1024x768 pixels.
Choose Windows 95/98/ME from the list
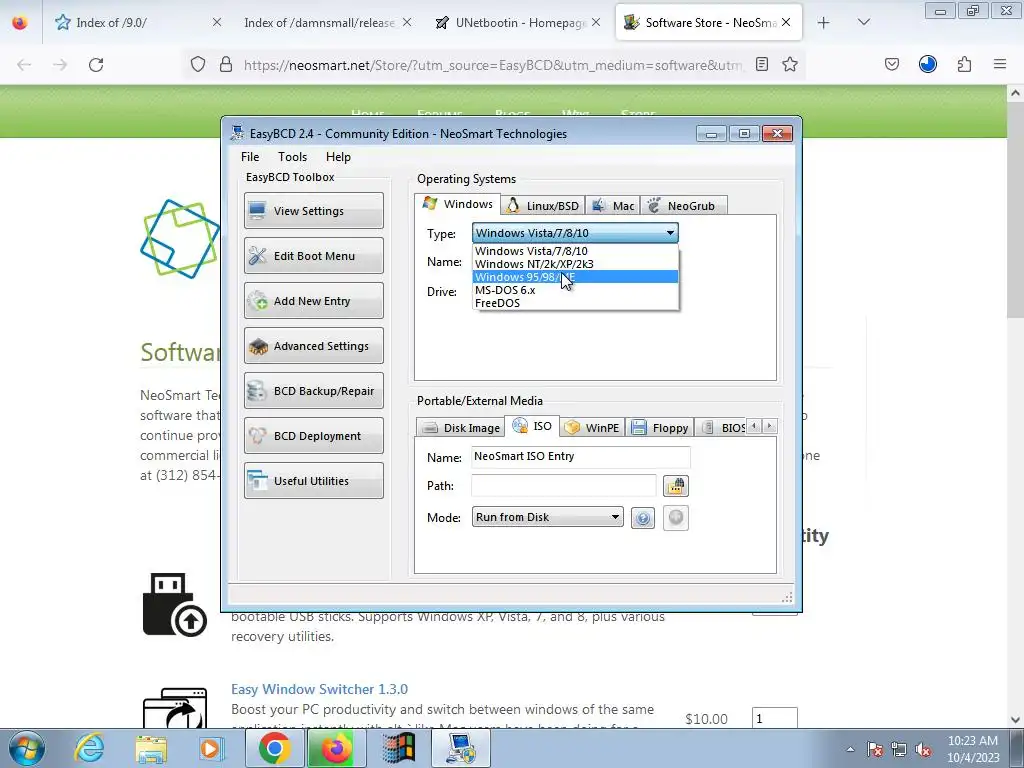(x=575, y=277)
